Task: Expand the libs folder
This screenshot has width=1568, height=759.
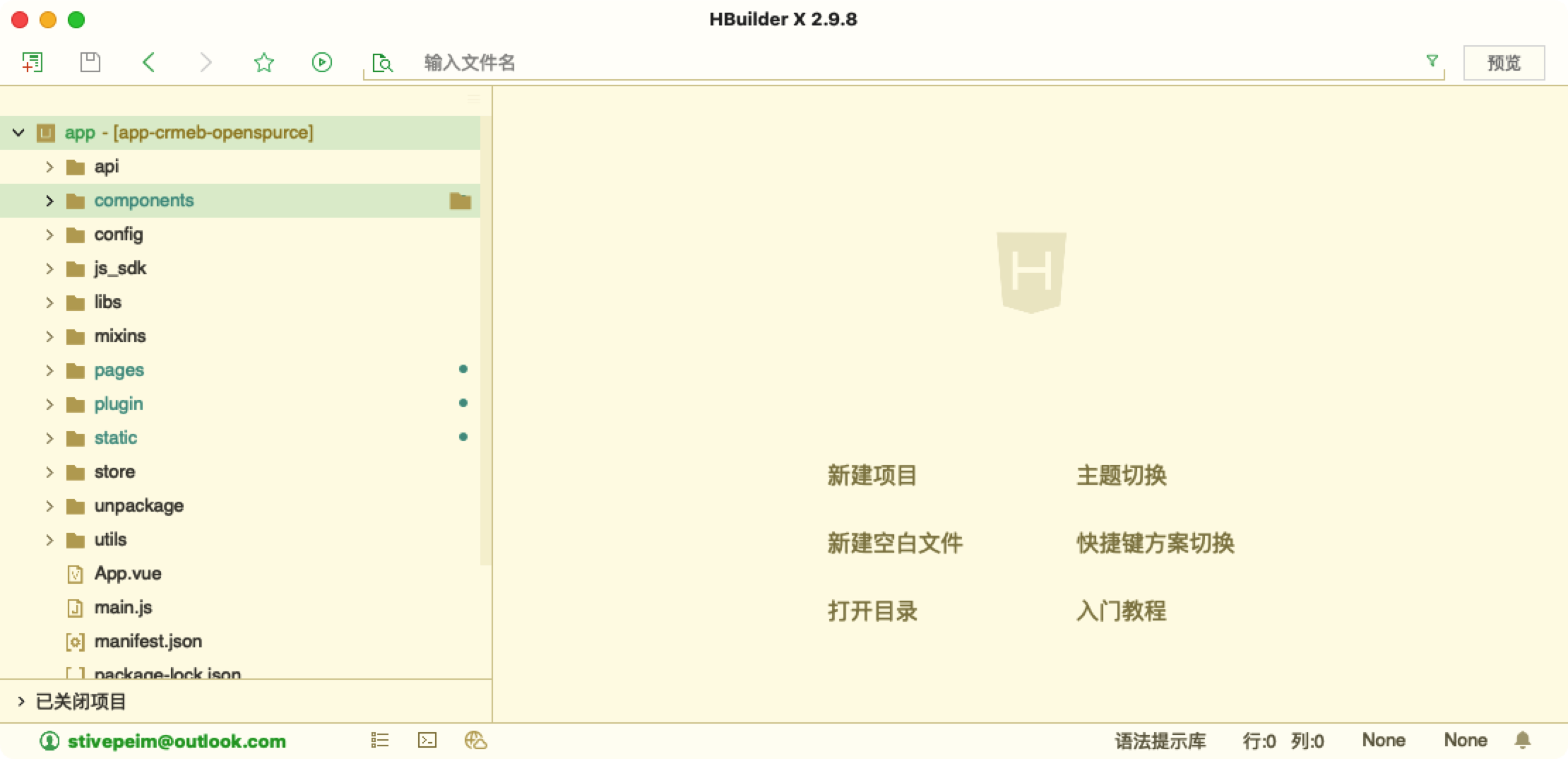Action: (x=49, y=302)
